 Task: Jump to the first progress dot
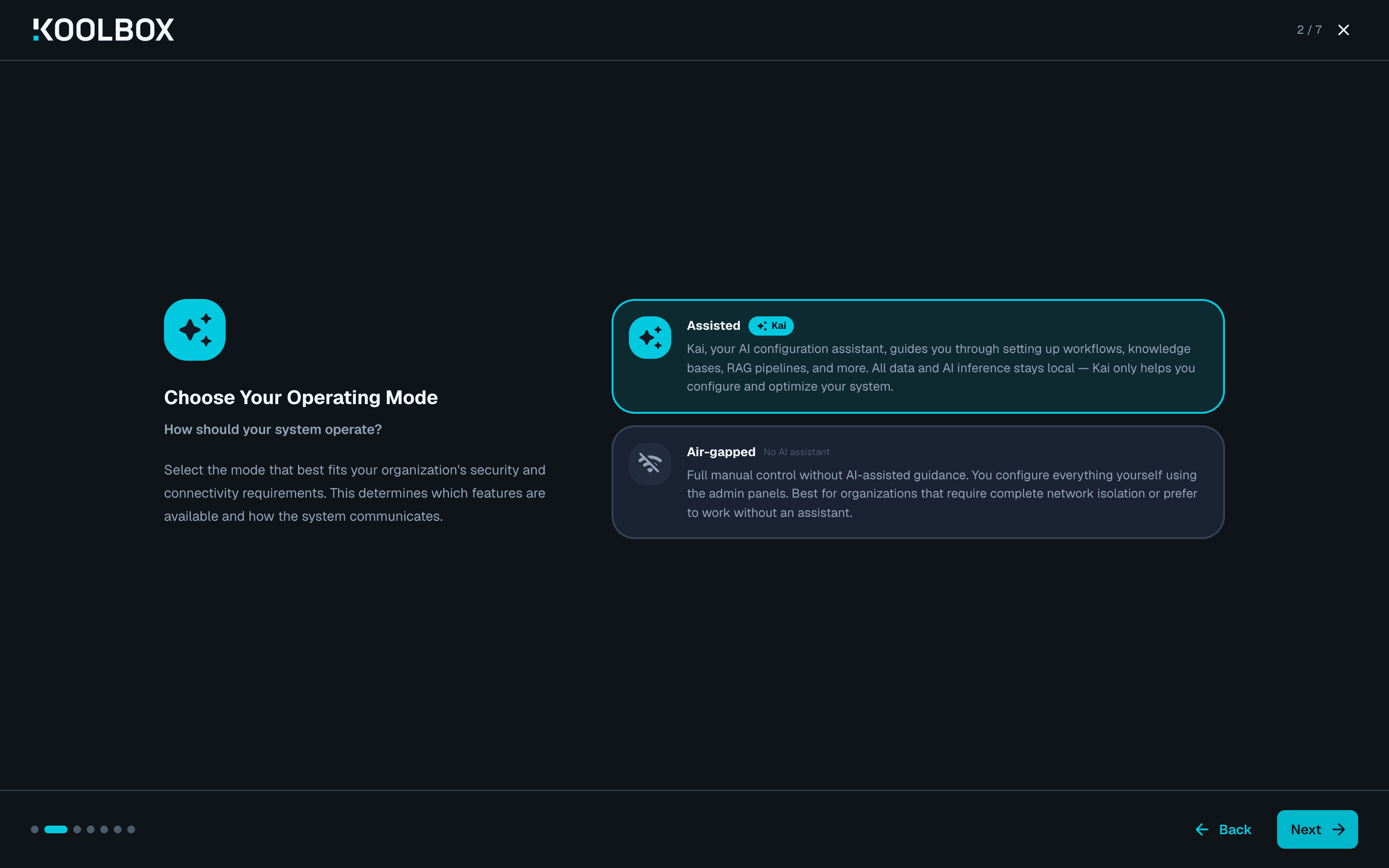tap(34, 829)
